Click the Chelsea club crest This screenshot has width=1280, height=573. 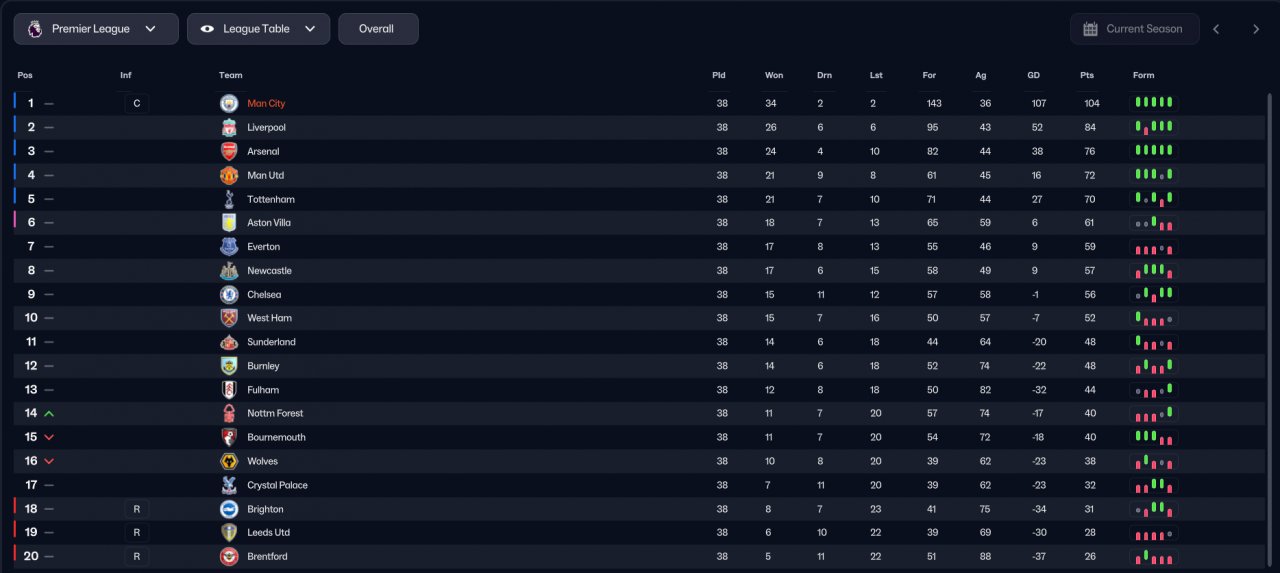(229, 294)
